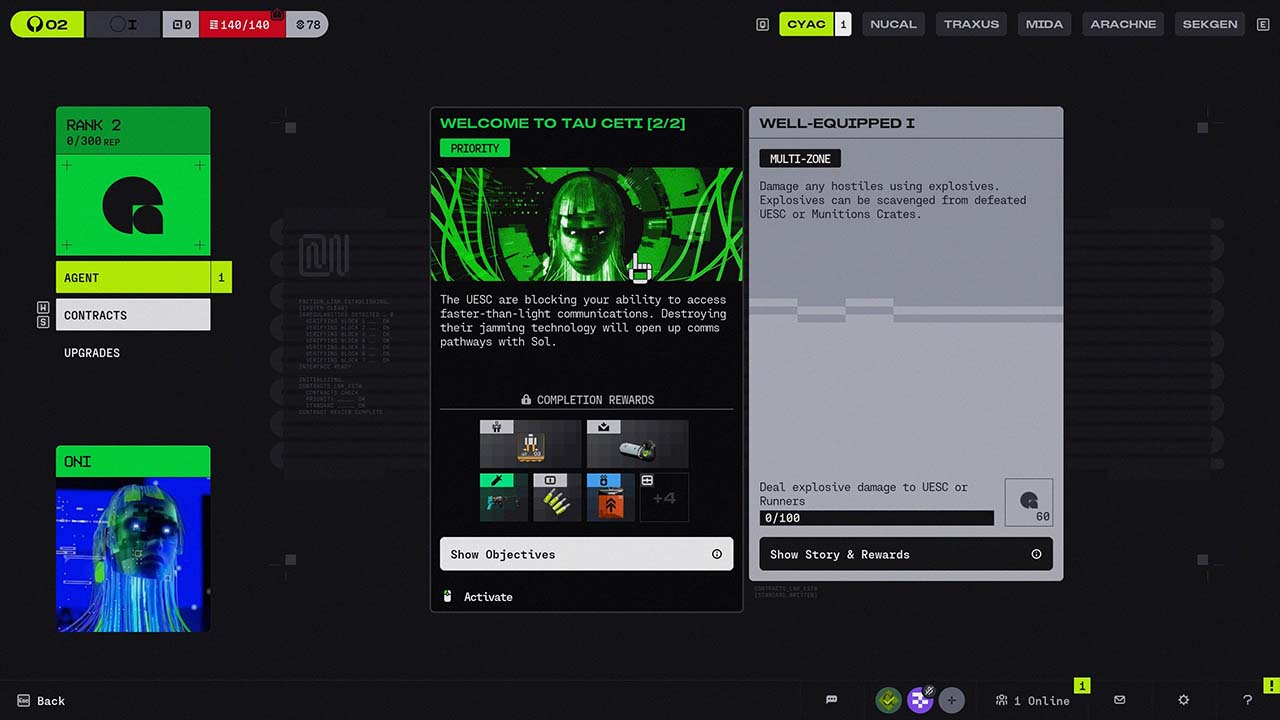This screenshot has height=720, width=1280.
Task: Open the mail inbox icon
Action: click(x=1119, y=700)
